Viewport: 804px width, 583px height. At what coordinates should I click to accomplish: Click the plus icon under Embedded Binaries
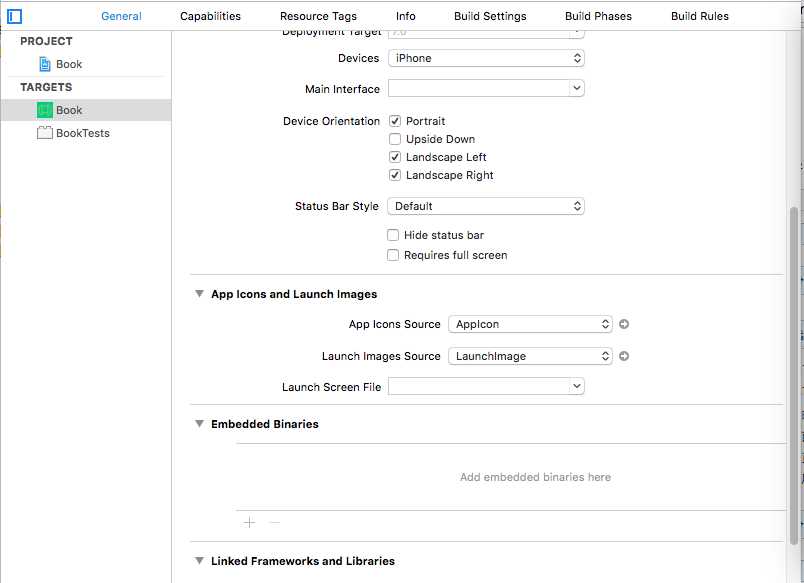tap(249, 522)
